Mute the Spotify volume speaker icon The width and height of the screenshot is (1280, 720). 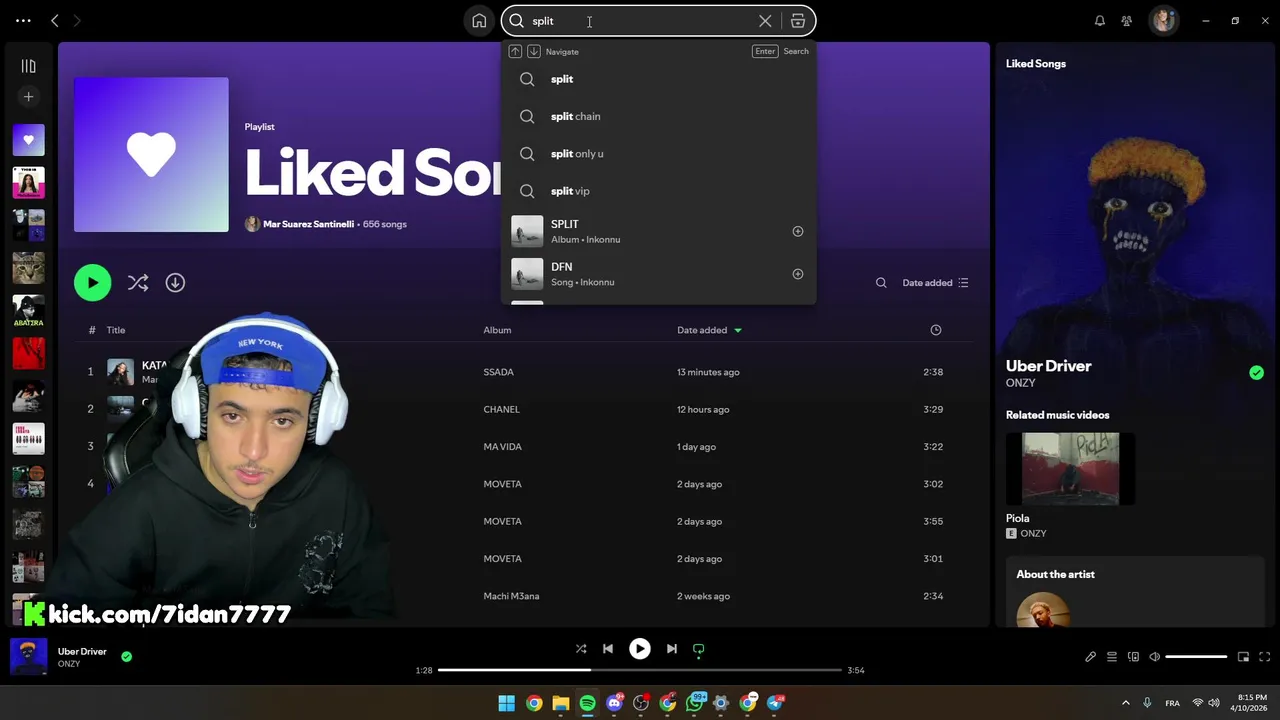(x=1154, y=657)
